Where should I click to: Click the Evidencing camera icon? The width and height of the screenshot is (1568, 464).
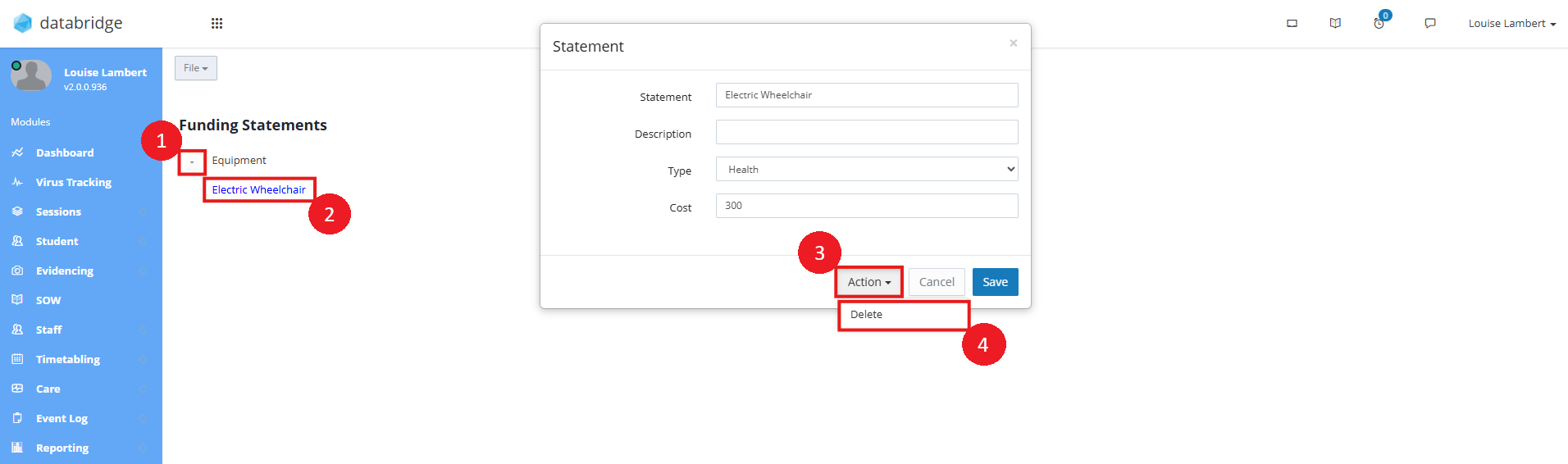17,271
